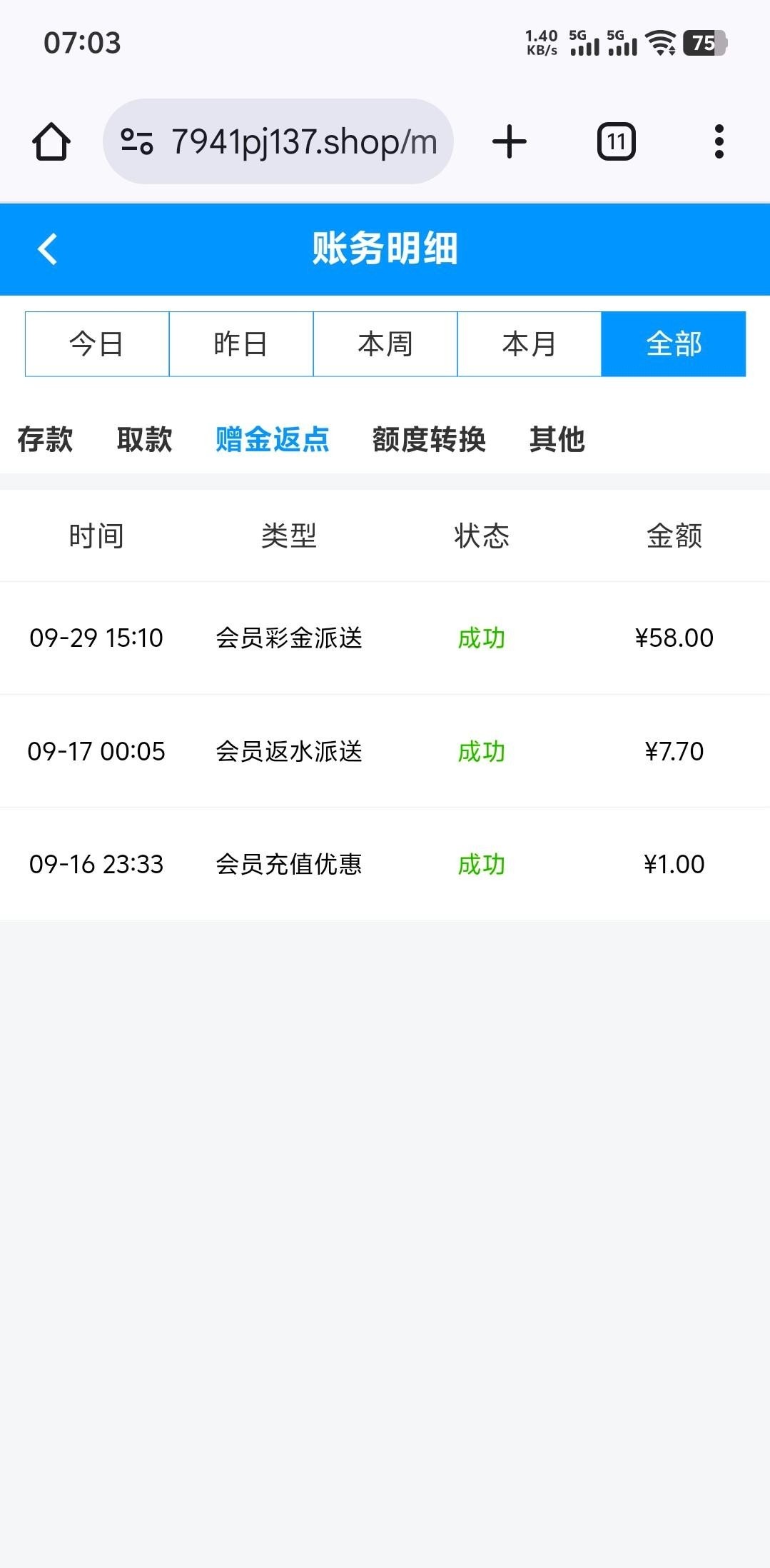Switch to the 取款 tab
Viewport: 770px width, 1568px height.
pos(145,439)
